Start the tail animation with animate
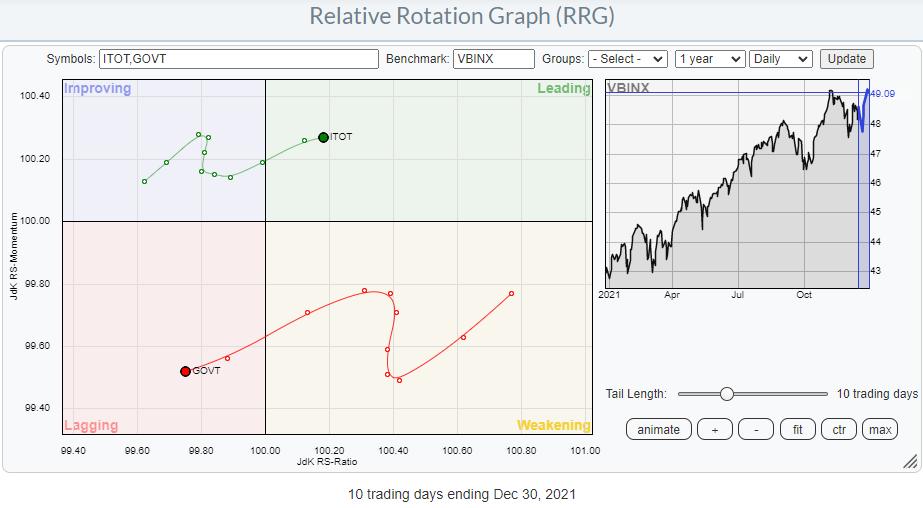The image size is (923, 508). pyautogui.click(x=658, y=429)
